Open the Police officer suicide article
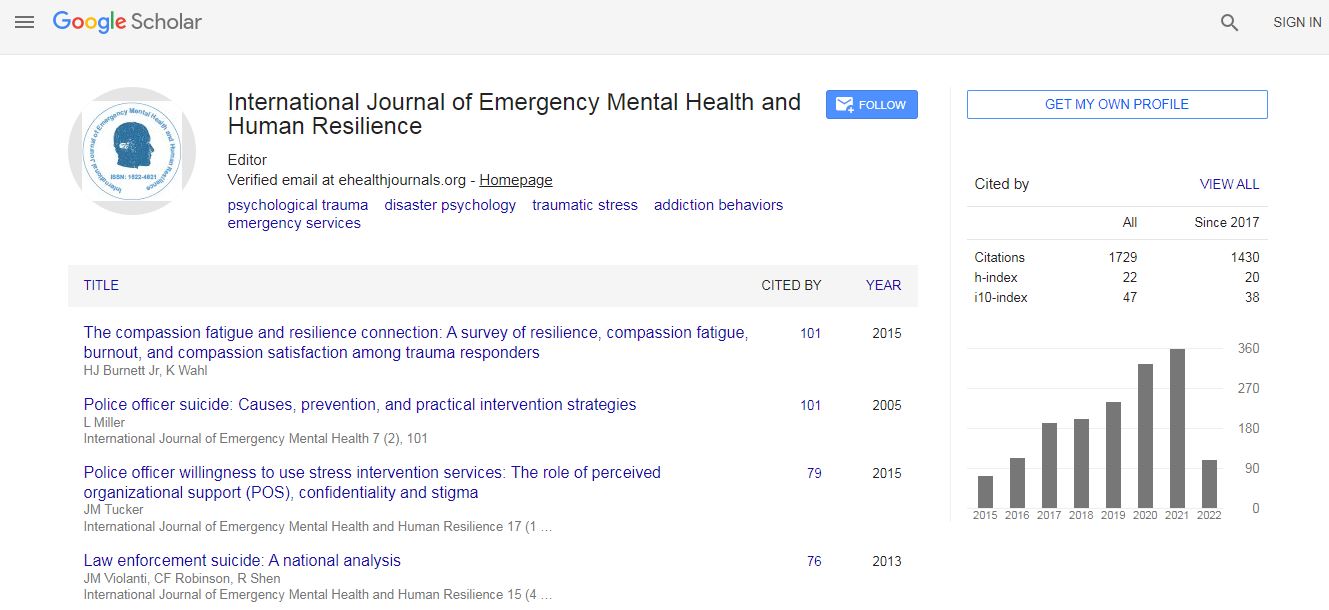 point(360,405)
